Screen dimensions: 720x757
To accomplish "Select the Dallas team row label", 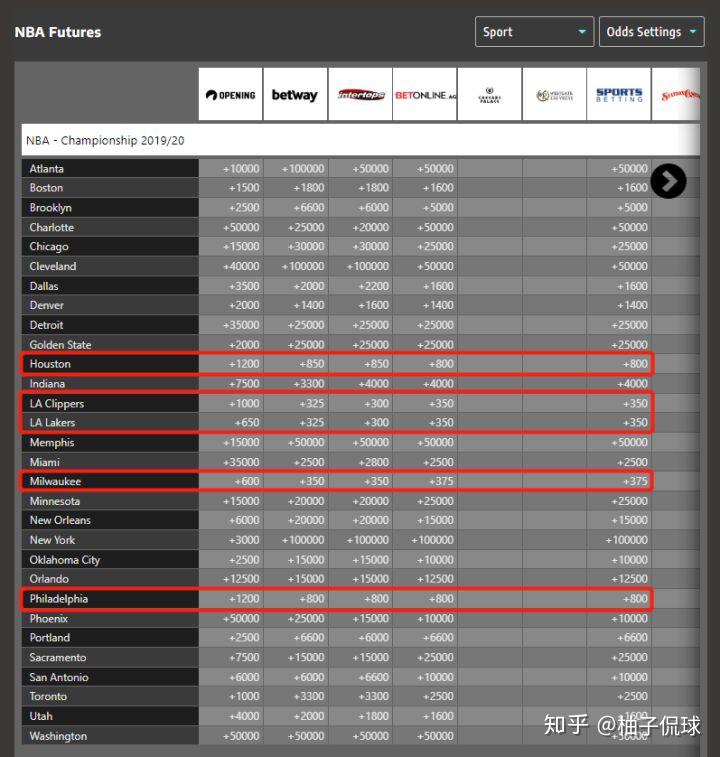I will click(110, 286).
